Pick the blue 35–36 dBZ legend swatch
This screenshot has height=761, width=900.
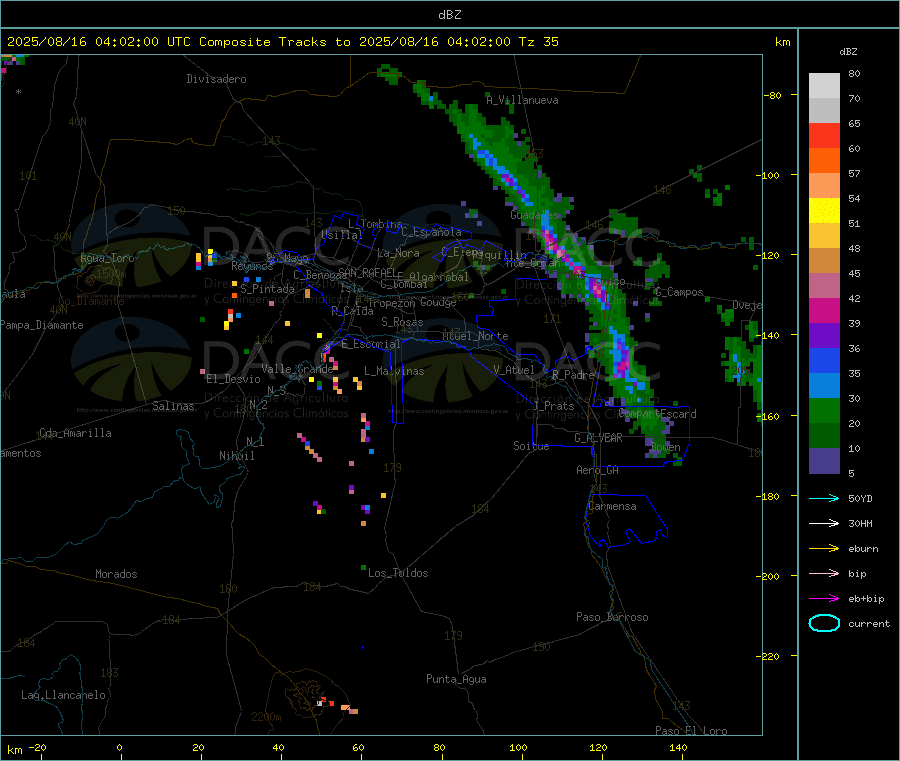tap(824, 360)
